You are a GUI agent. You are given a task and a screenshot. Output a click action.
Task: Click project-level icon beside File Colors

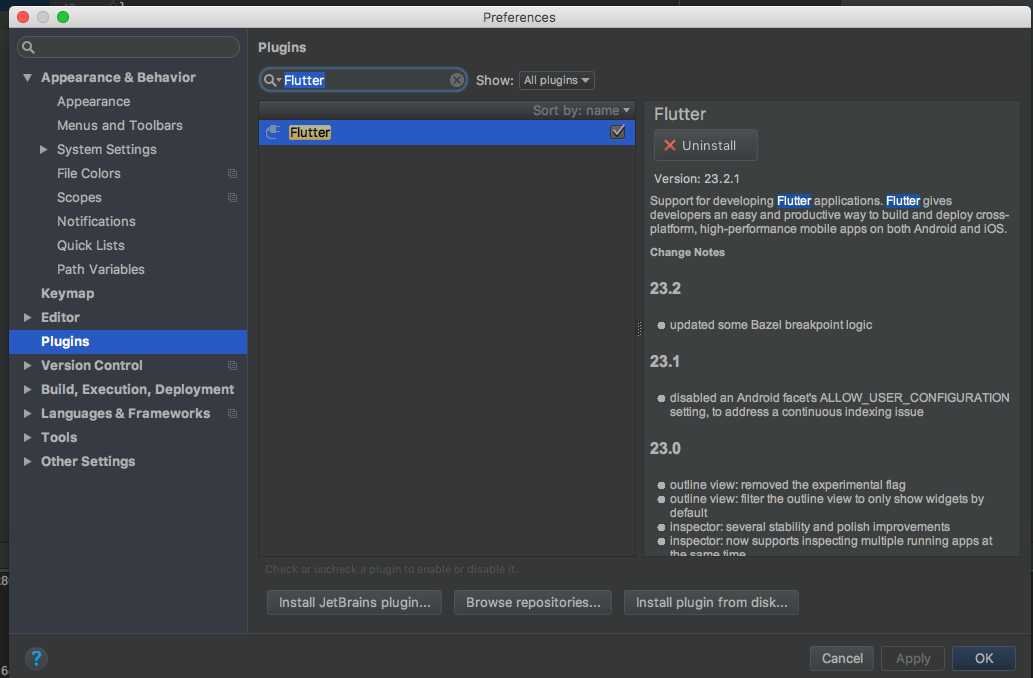(x=233, y=173)
